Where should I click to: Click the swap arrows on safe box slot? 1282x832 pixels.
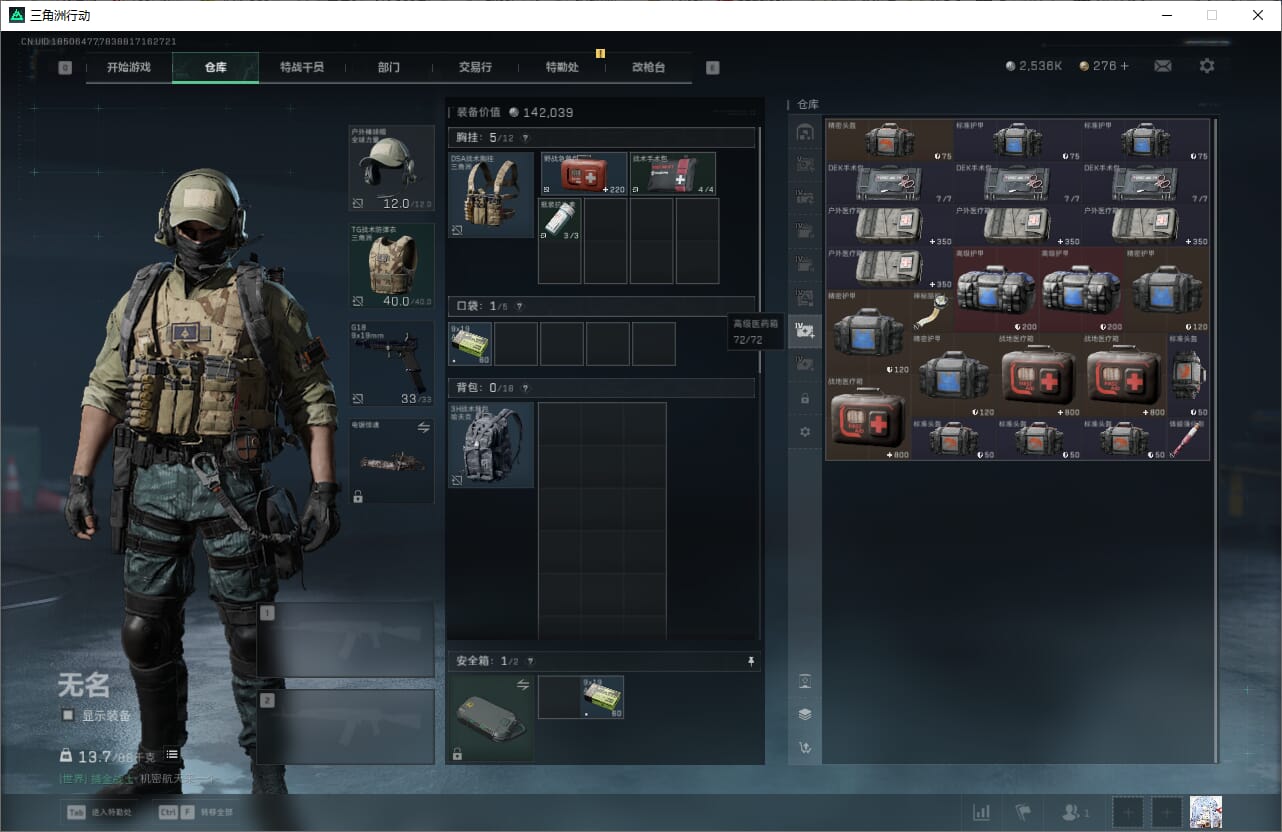(522, 684)
